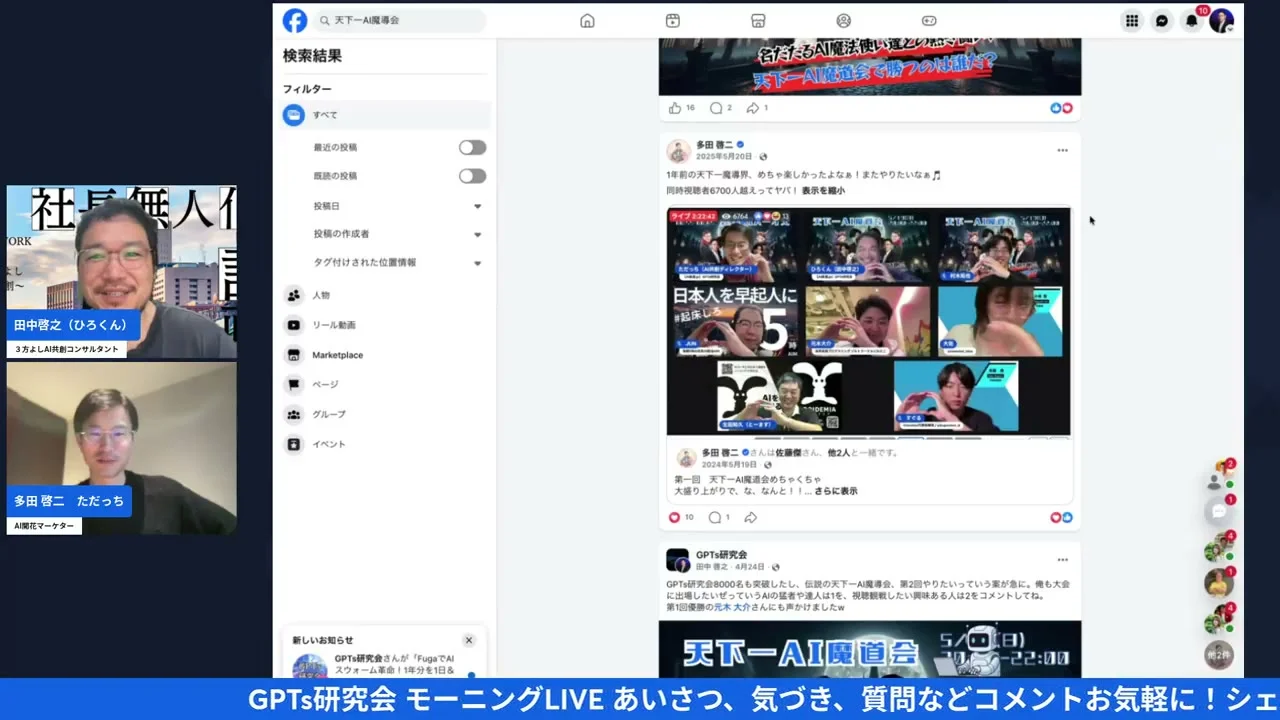
Task: Open the floating chat bubble icon
Action: click(x=1219, y=511)
